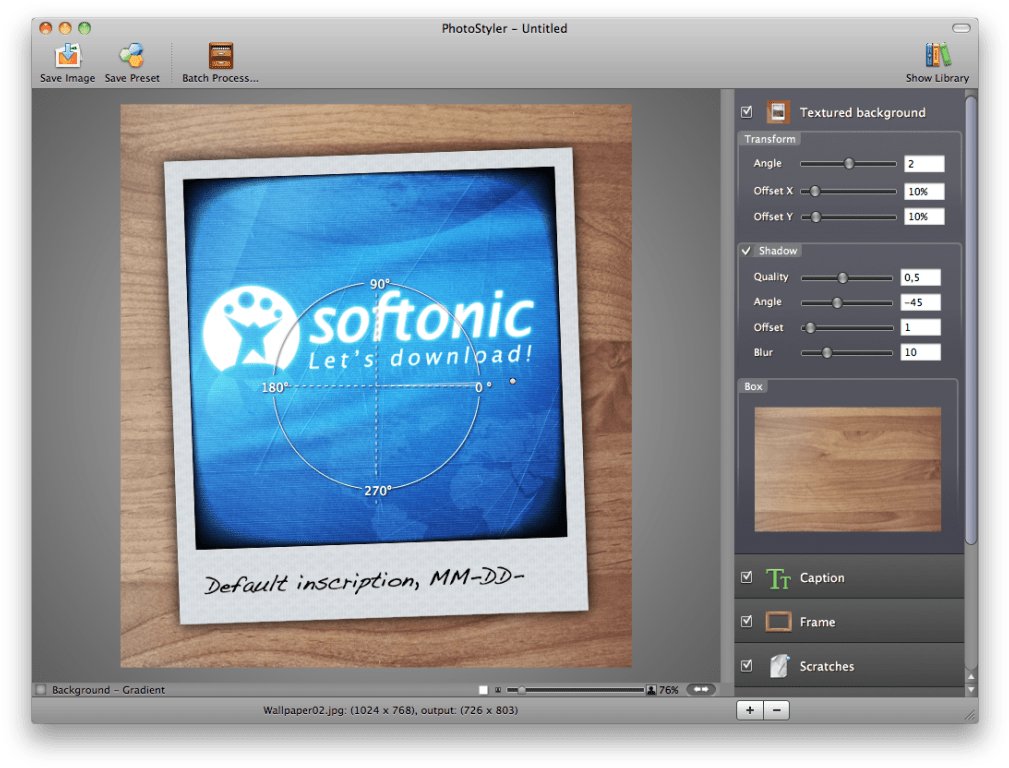This screenshot has width=1009, height=768.
Task: Click the window resize grip corner
Action: [x=970, y=715]
